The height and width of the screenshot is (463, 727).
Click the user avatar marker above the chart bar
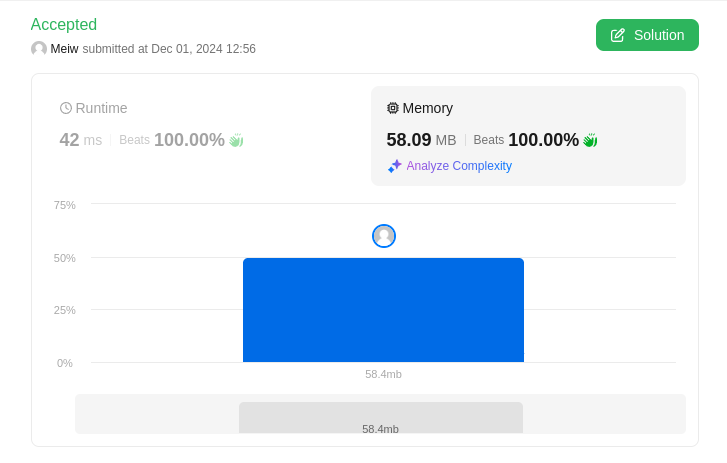(384, 236)
